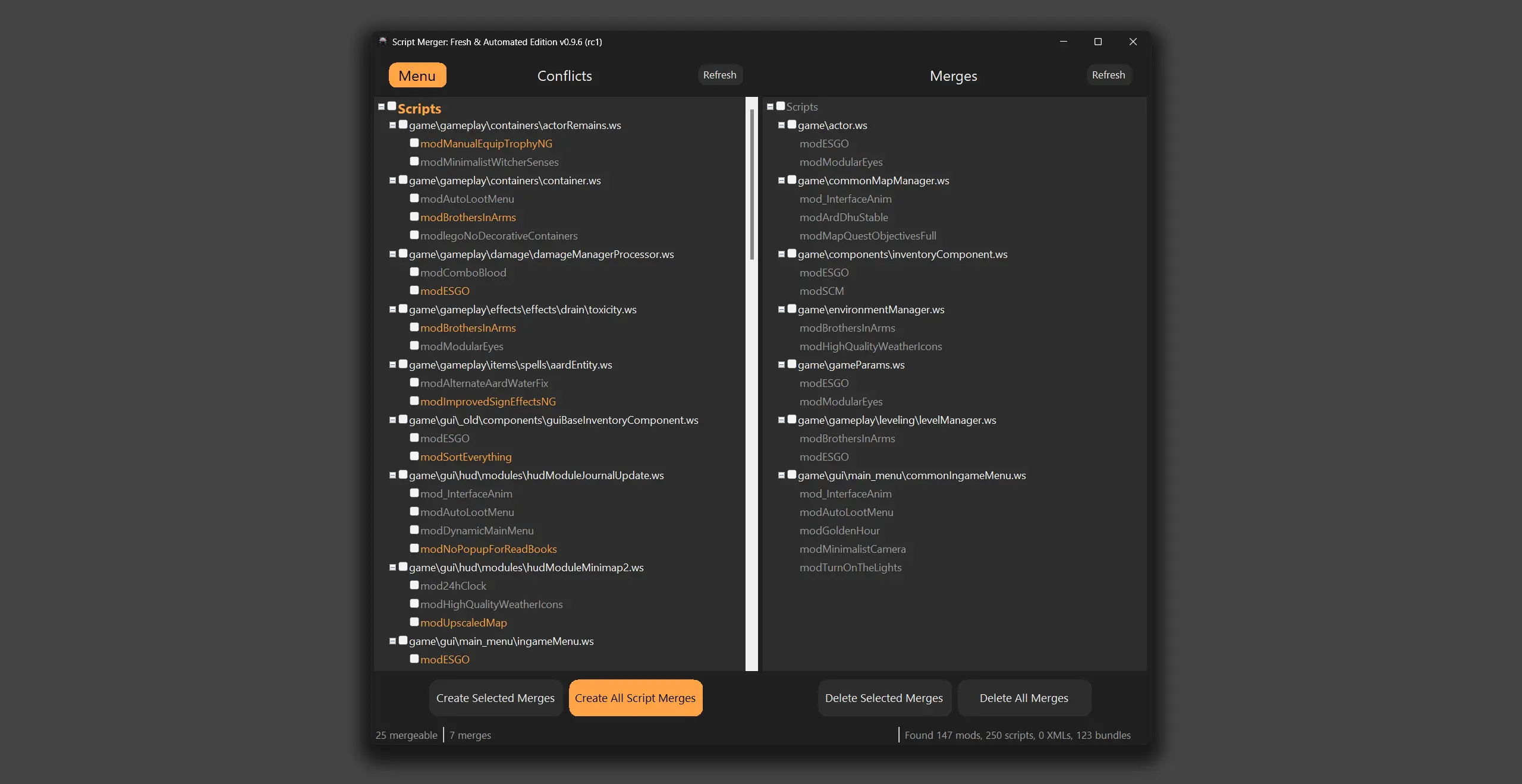
Task: Select modModularEyes under game\gameParams.ws
Action: pos(841,401)
